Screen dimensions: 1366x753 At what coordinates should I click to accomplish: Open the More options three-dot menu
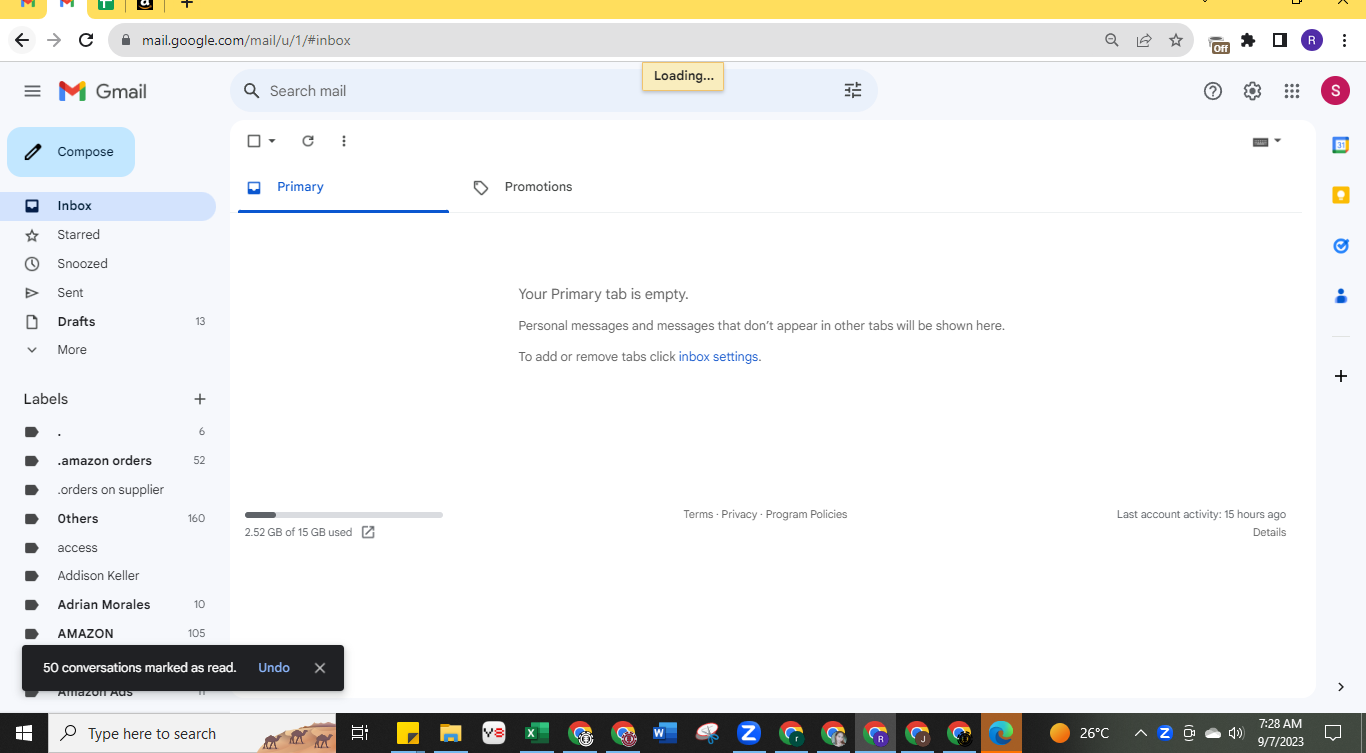pos(344,141)
